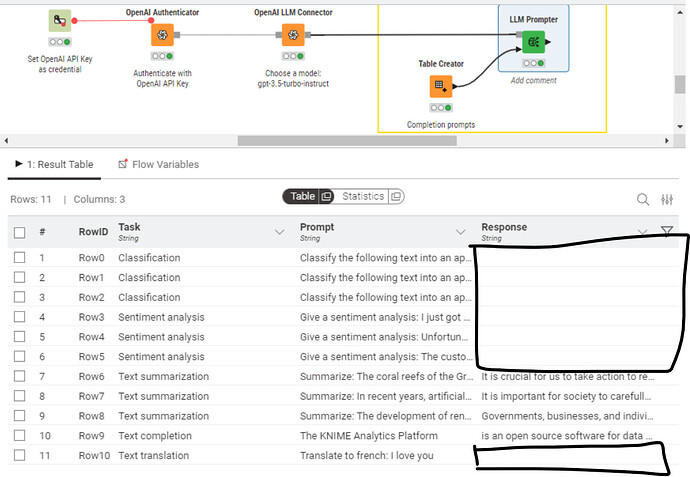Click 'Authenticate with OpenAI API Key' label
The image size is (690, 477).
[162, 78]
